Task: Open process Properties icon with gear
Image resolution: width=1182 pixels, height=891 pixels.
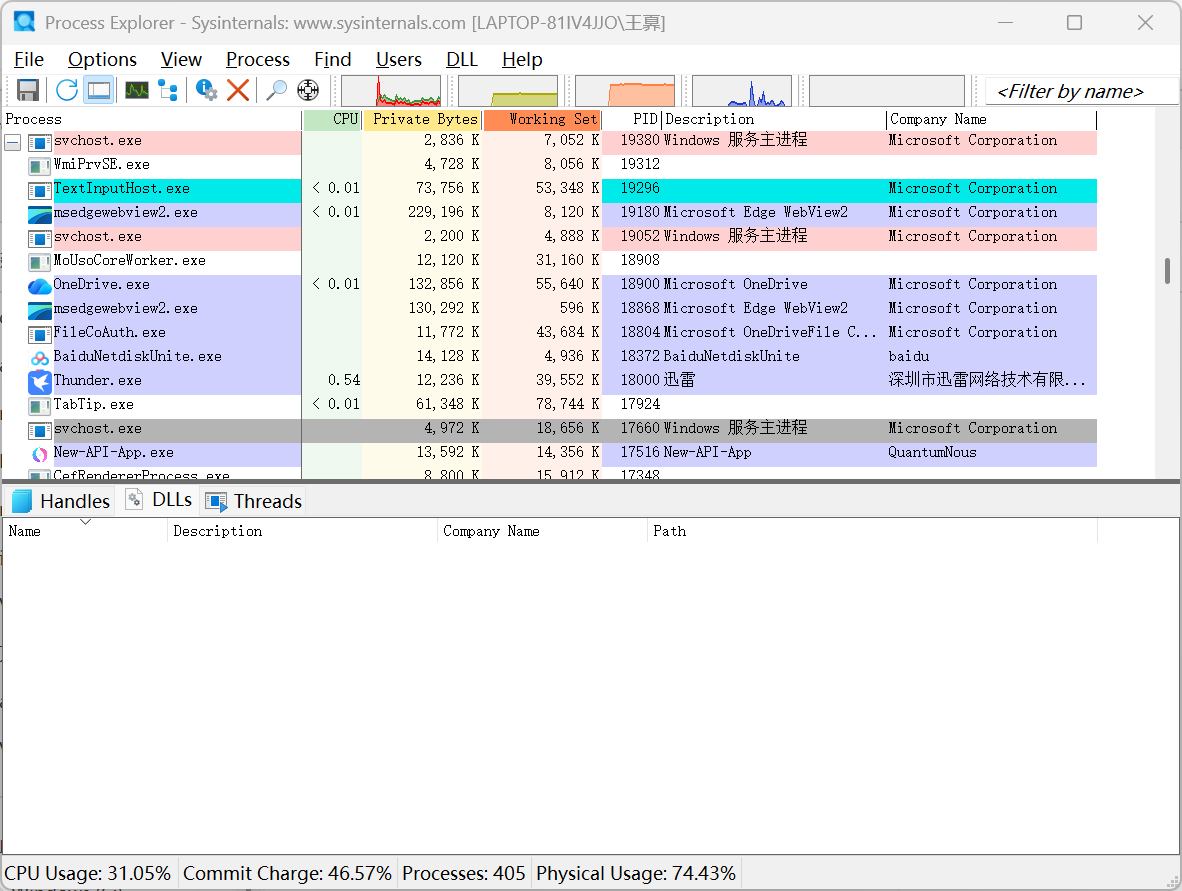Action: point(206,90)
